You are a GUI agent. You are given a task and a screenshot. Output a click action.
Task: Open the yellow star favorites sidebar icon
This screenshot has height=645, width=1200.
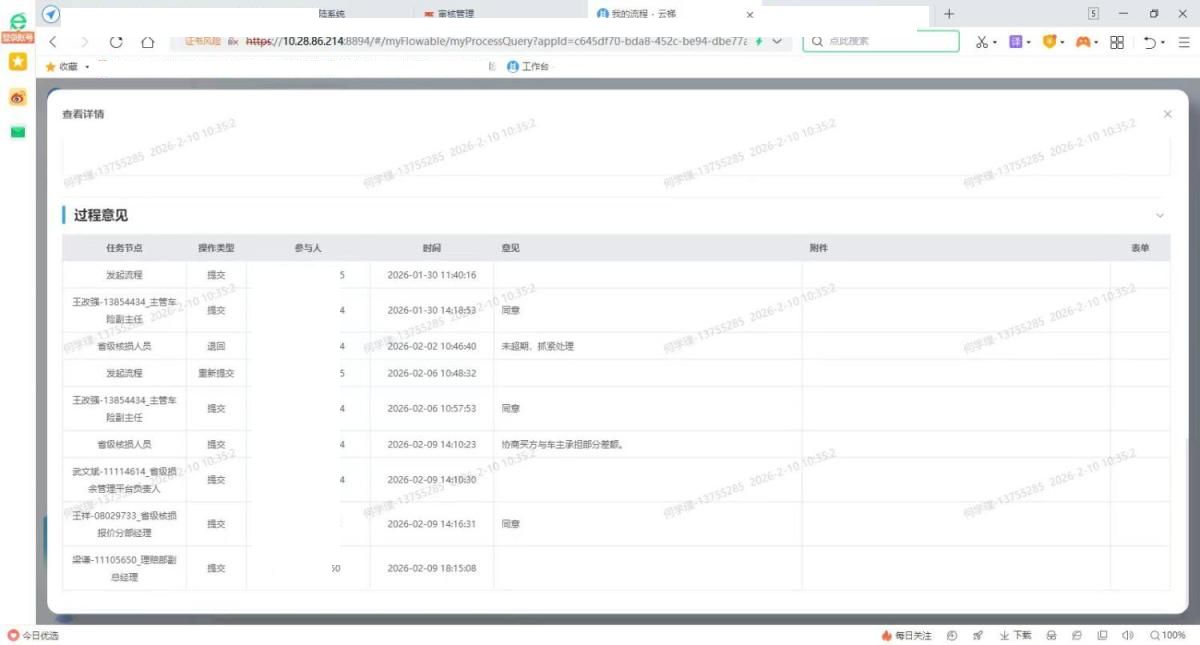pyautogui.click(x=17, y=62)
